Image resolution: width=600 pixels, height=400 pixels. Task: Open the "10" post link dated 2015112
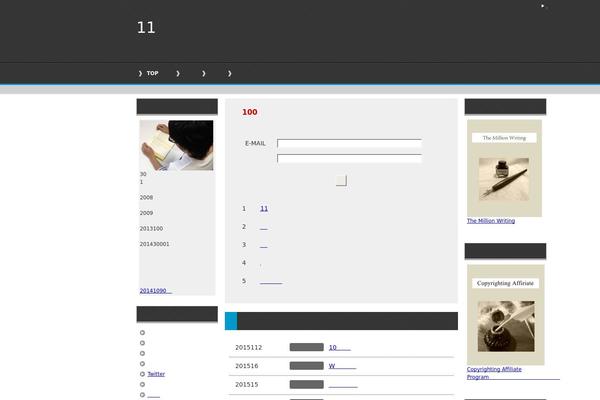click(339, 348)
